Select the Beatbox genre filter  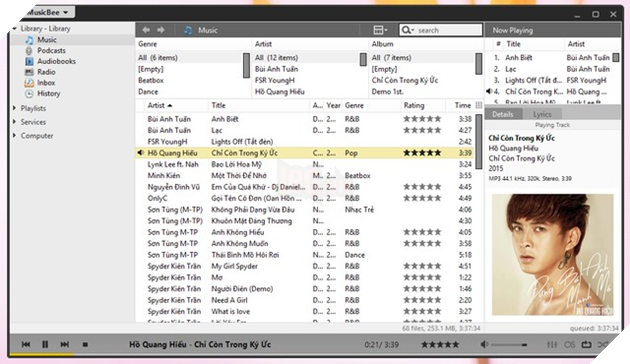(x=151, y=80)
